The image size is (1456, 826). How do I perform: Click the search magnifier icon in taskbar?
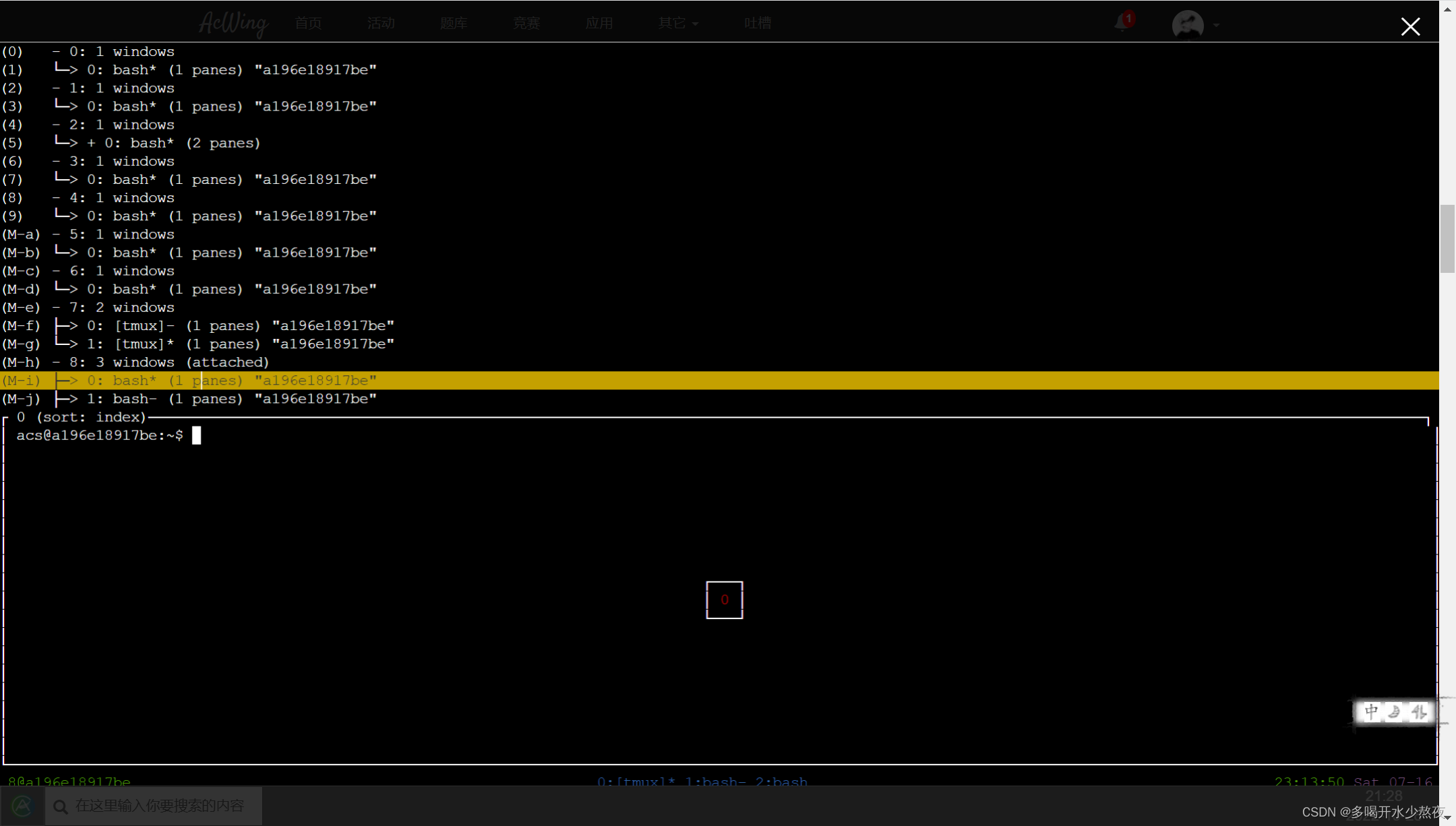point(61,806)
